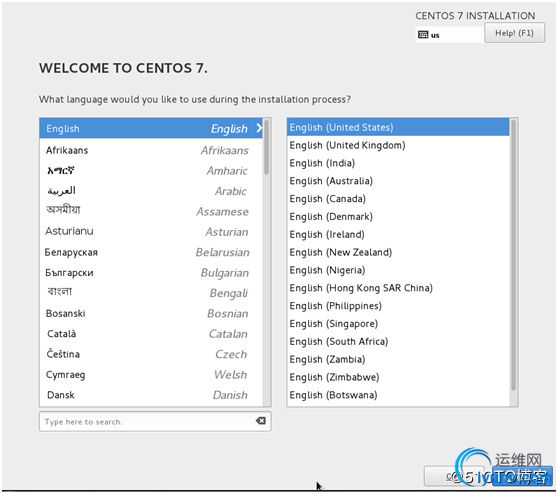Screen dimensions: 558x494
Task: Select Asturianu in the language list
Action: pos(151,232)
